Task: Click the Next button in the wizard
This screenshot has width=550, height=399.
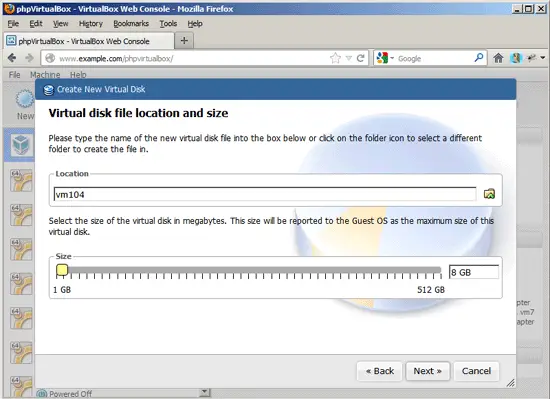Action: [428, 371]
